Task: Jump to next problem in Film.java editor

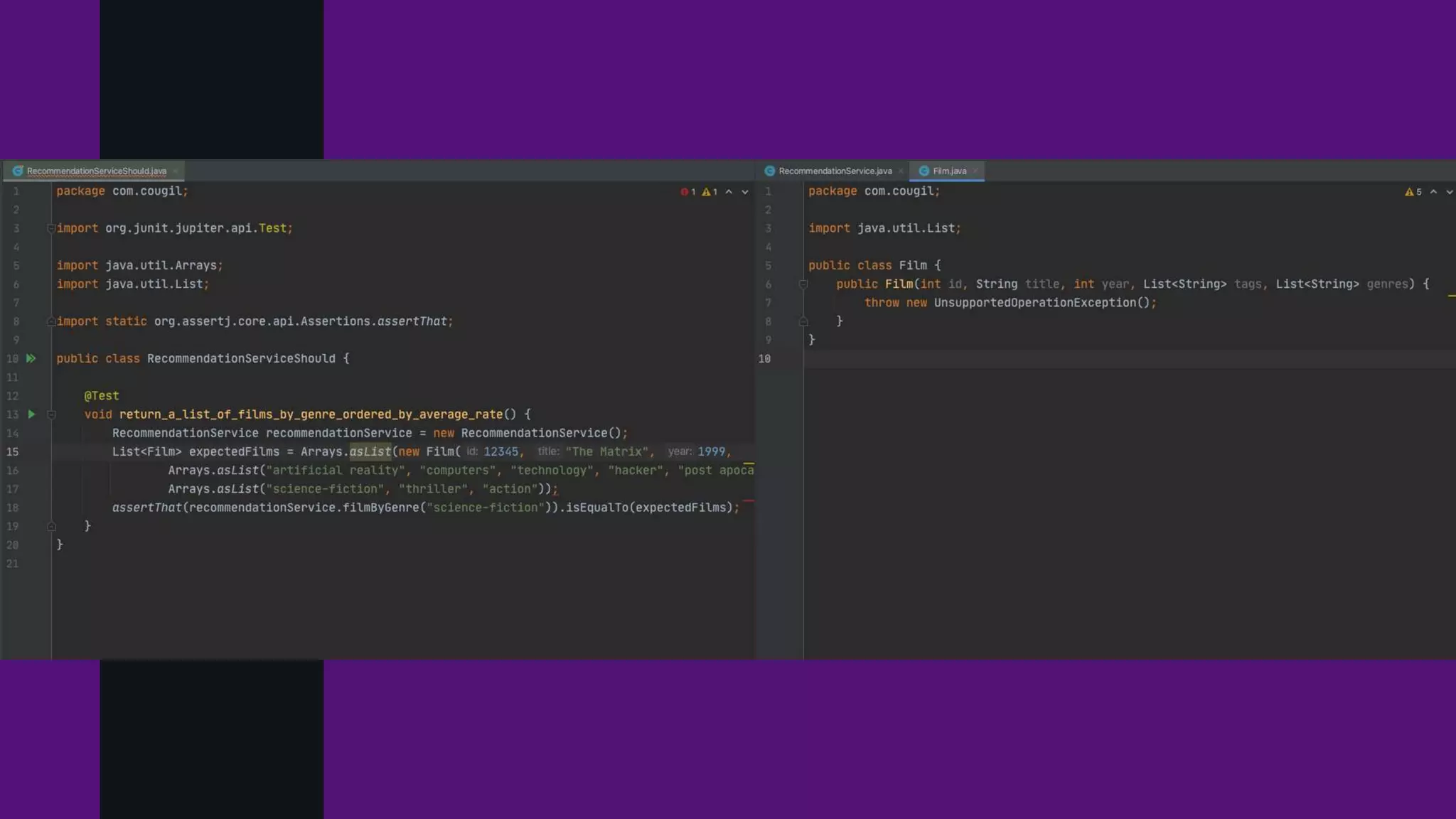Action: (1450, 192)
